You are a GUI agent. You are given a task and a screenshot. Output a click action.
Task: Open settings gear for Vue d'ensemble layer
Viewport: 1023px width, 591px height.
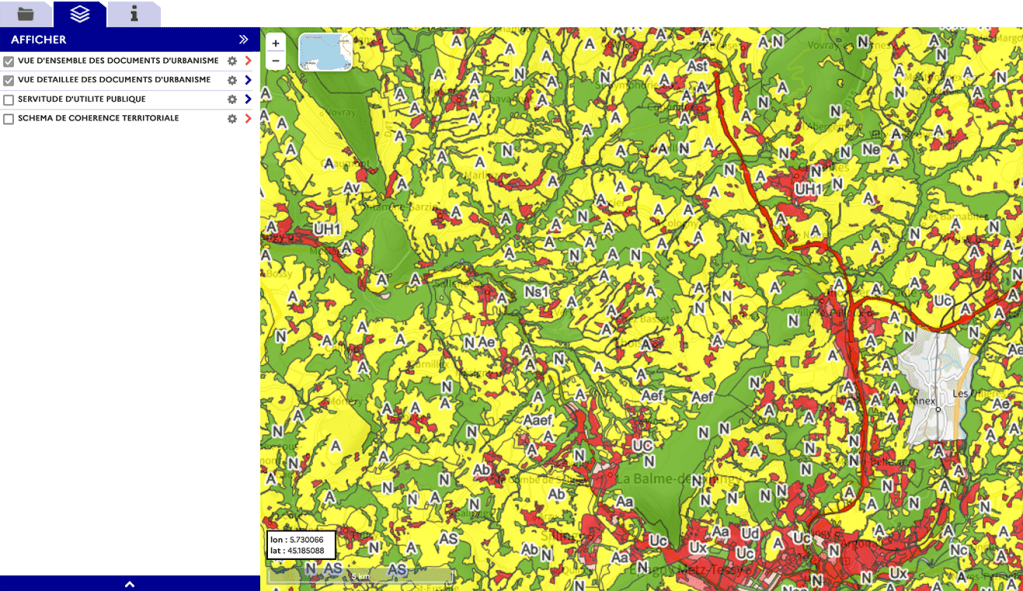coord(232,62)
